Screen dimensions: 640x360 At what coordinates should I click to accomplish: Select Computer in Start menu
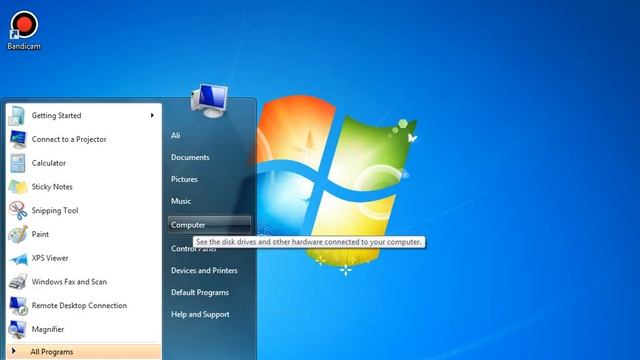click(209, 225)
